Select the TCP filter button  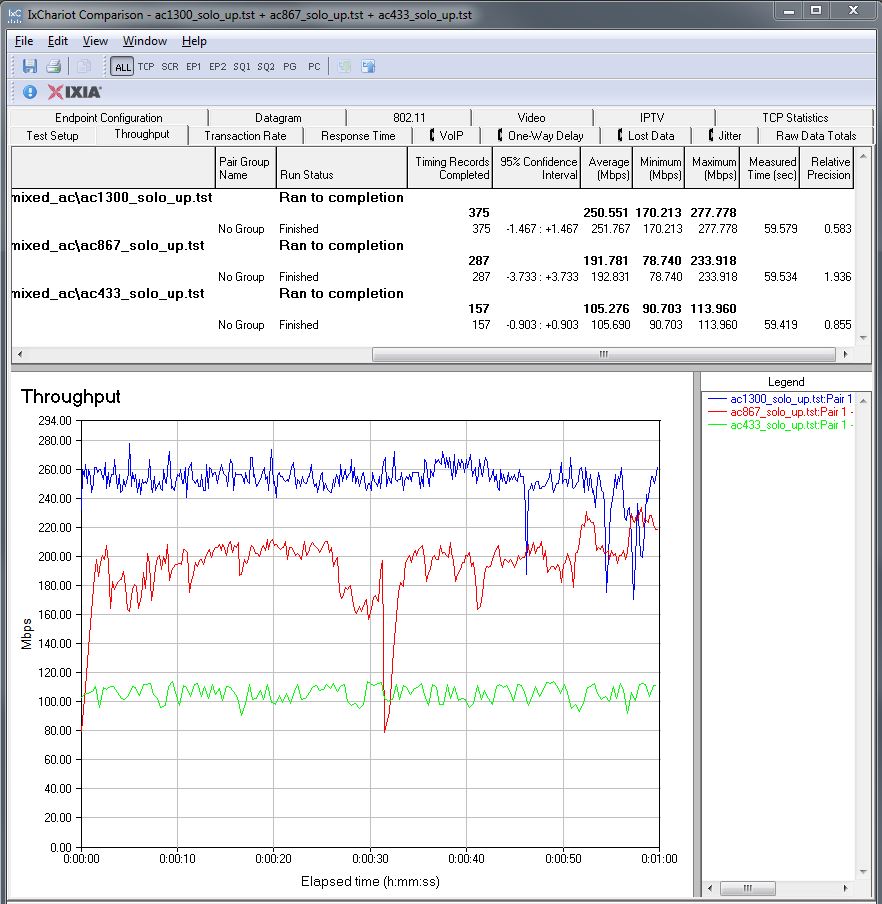pos(146,67)
